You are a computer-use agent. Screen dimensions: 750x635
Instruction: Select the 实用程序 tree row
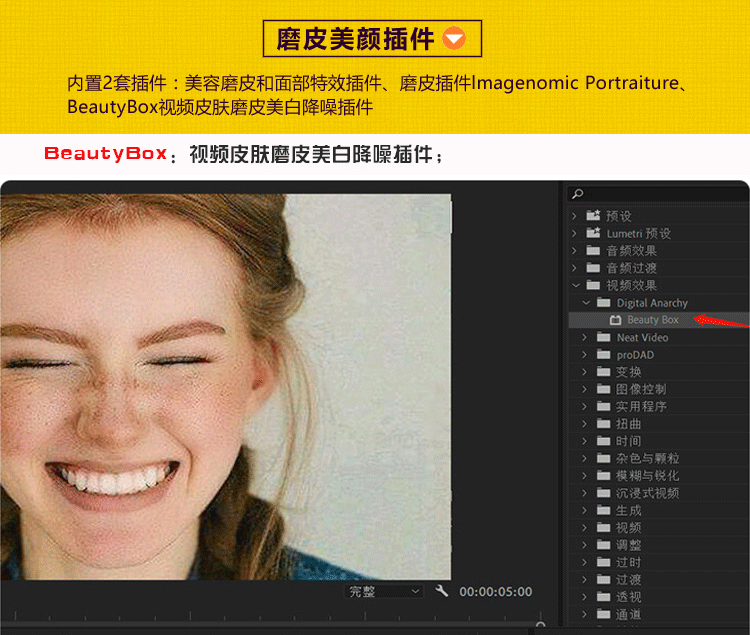coord(659,406)
